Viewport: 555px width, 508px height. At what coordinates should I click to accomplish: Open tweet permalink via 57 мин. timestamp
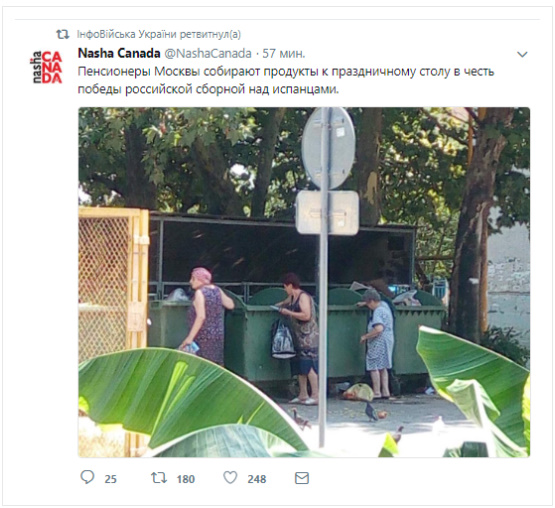point(284,53)
